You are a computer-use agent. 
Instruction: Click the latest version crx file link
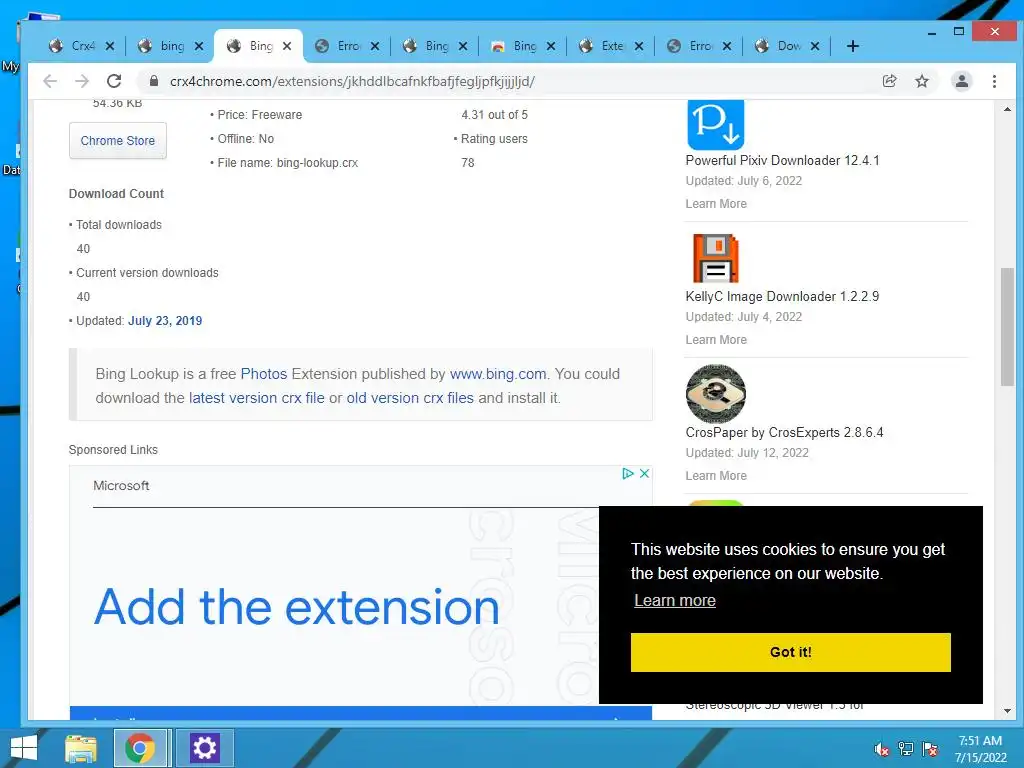click(256, 398)
